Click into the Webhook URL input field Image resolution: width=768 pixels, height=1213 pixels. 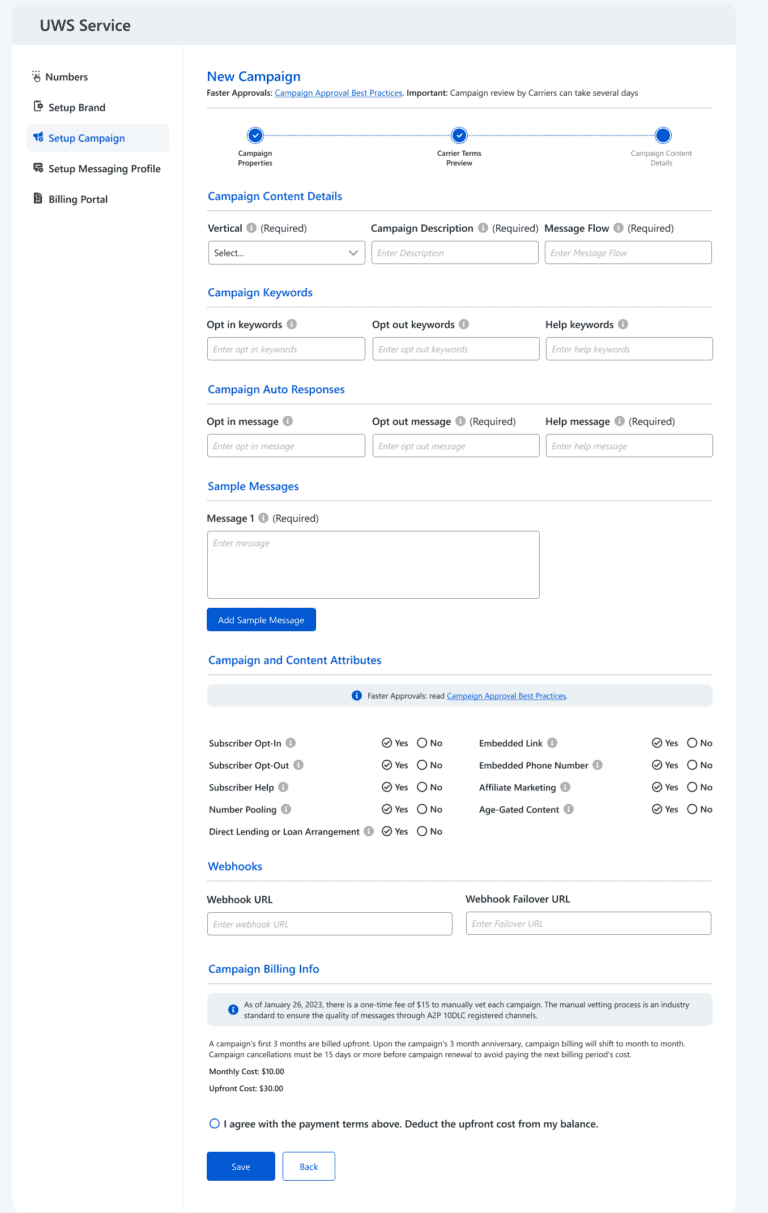(x=329, y=924)
